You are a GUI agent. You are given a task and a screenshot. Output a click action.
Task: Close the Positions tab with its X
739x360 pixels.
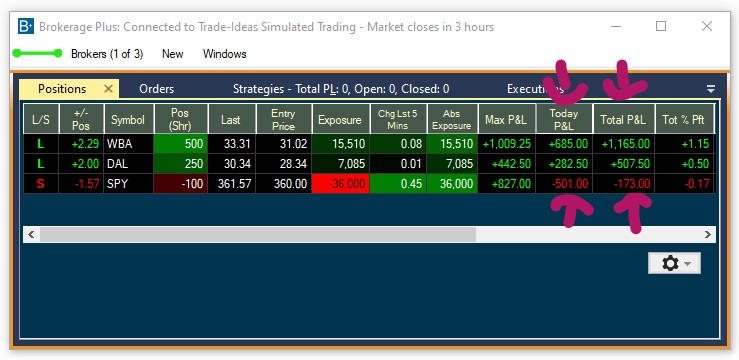(108, 89)
